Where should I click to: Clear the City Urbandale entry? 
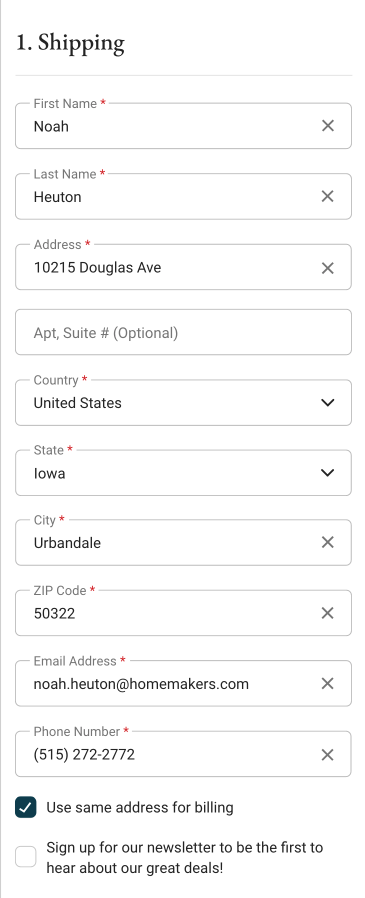point(327,542)
